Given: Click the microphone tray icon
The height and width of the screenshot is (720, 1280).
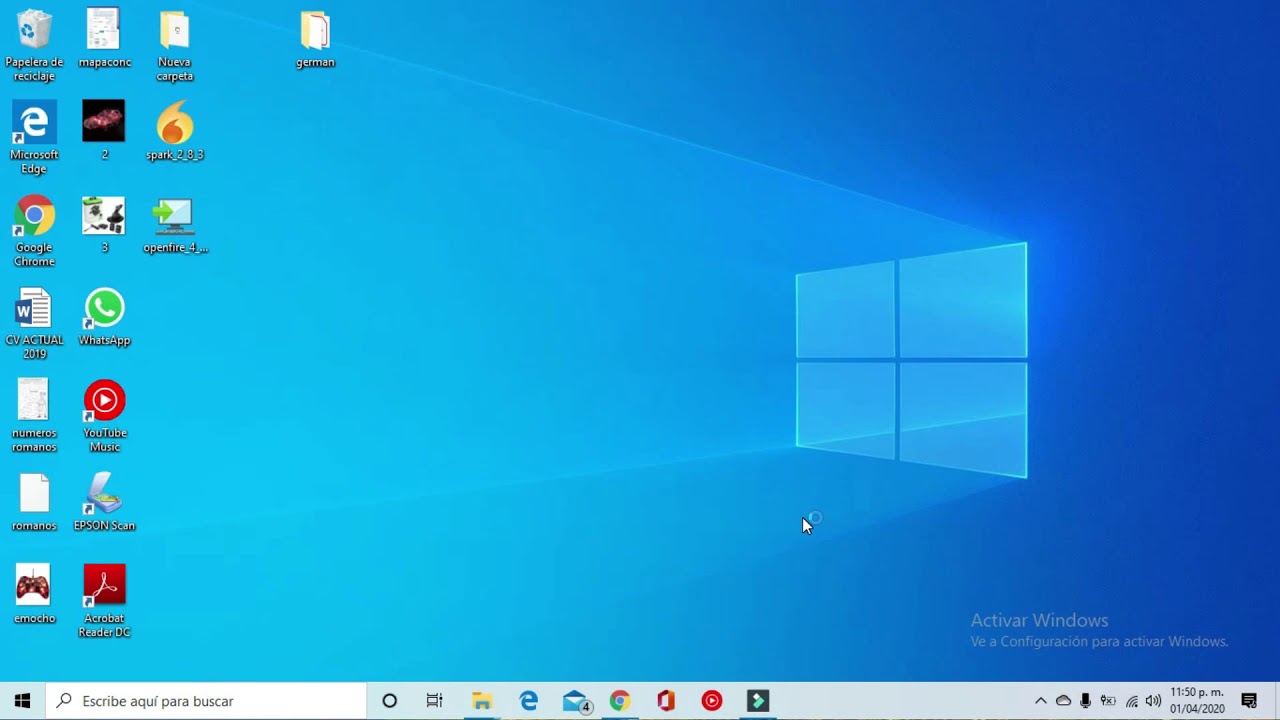Looking at the screenshot, I should click(1086, 701).
